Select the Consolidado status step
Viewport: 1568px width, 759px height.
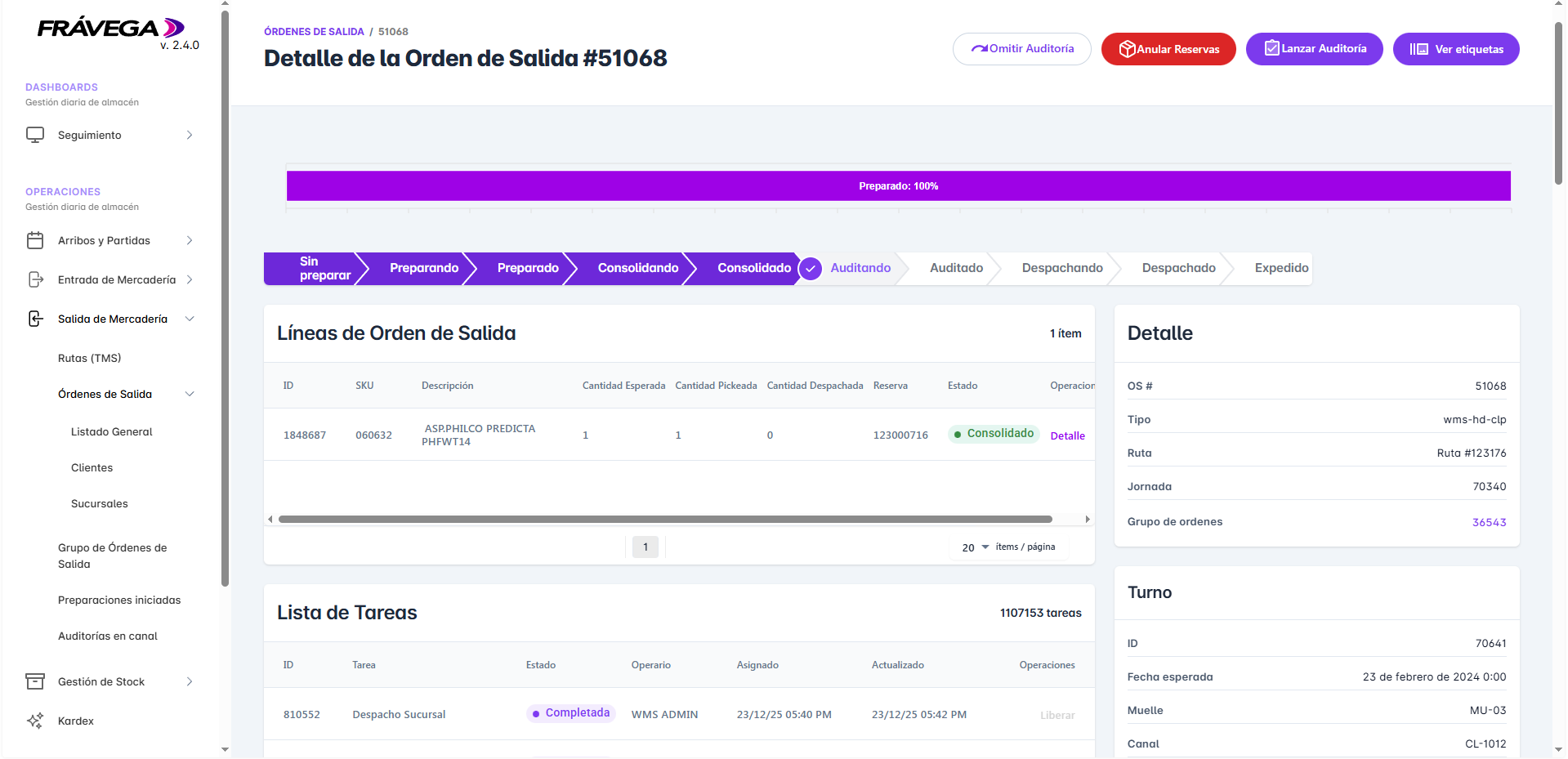[753, 268]
